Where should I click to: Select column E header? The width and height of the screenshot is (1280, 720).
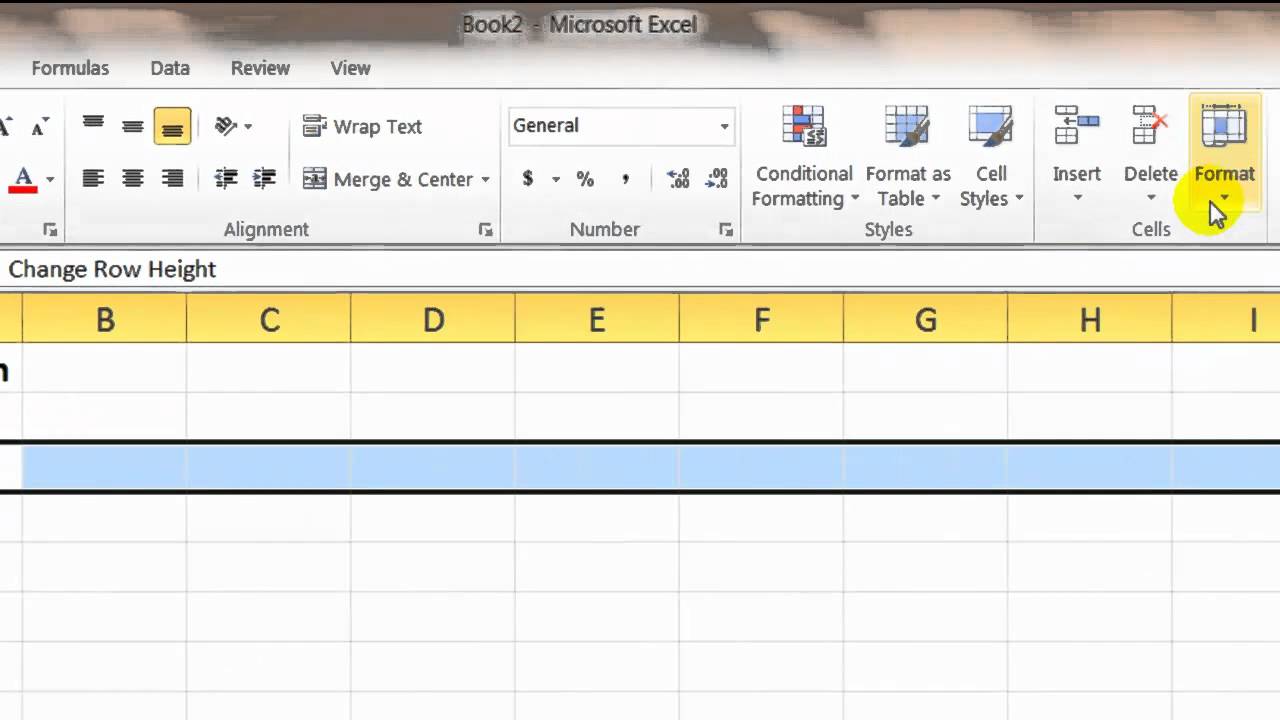[x=597, y=320]
